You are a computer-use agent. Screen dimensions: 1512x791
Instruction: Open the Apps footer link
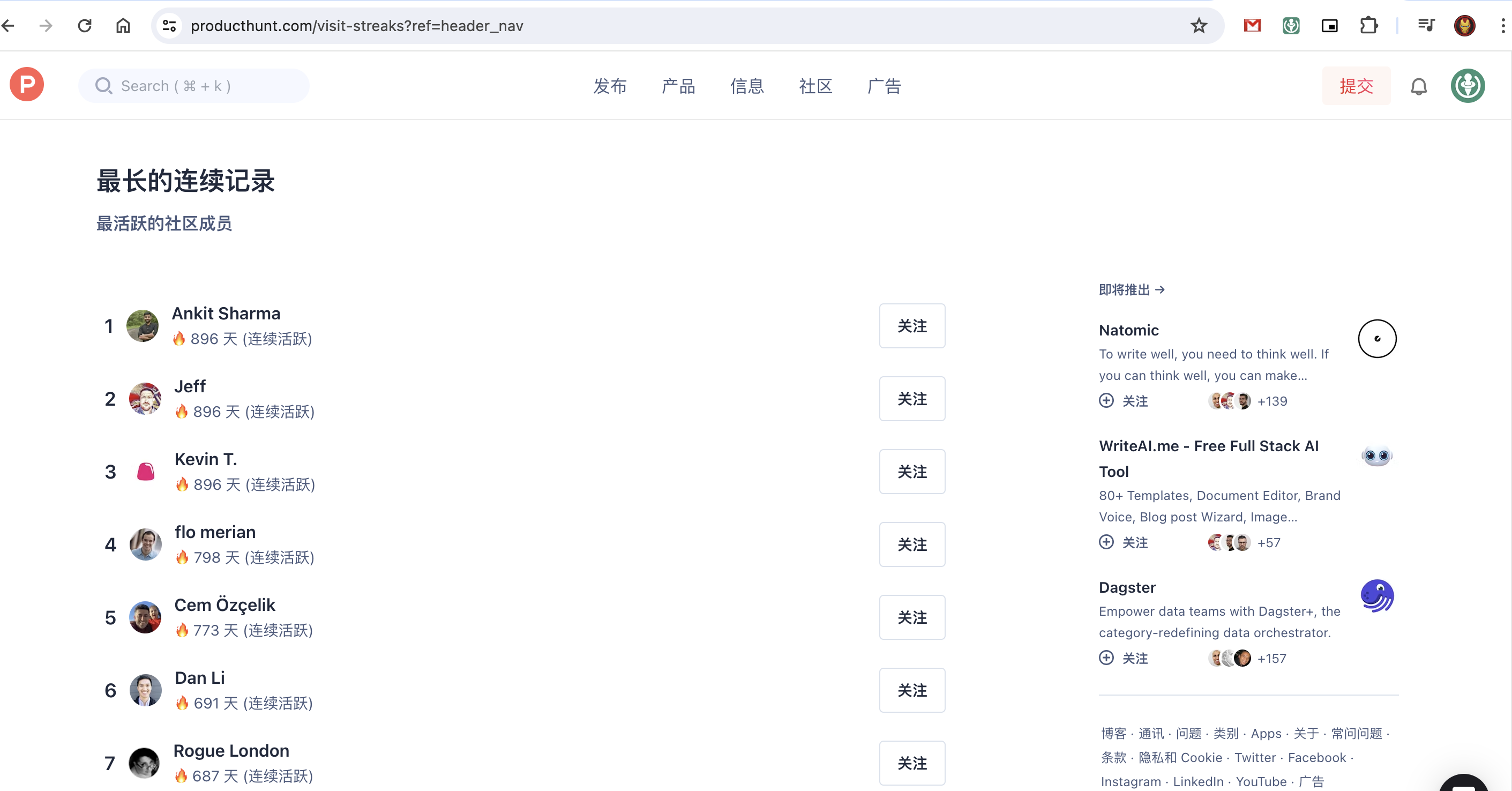click(1266, 734)
